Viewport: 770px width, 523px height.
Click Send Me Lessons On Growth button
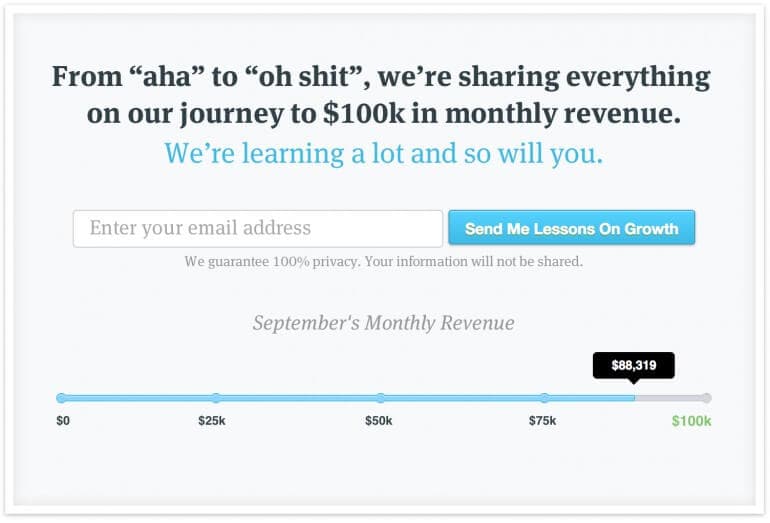point(572,228)
